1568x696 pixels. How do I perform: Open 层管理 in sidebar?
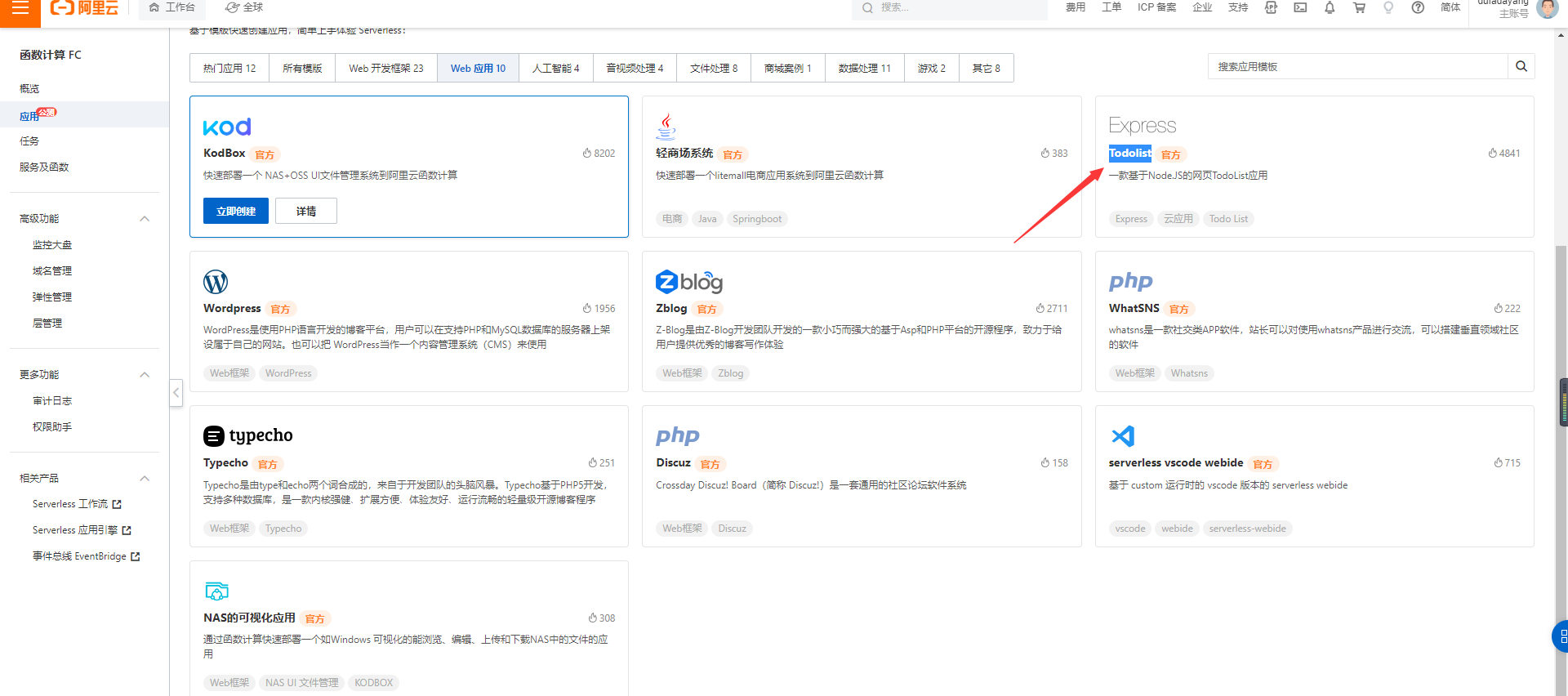pos(47,323)
